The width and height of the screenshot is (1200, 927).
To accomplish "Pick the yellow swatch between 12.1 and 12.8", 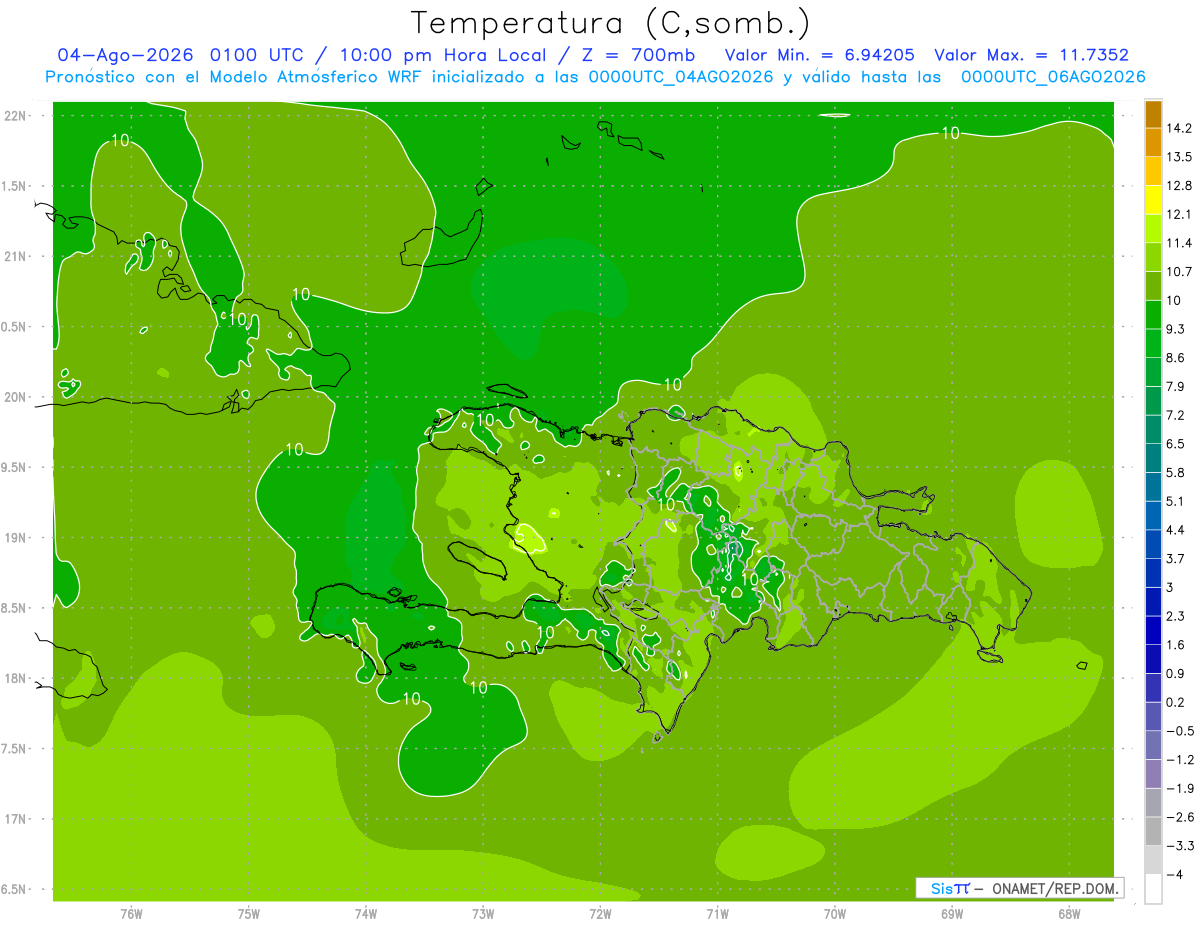I will [1153, 200].
